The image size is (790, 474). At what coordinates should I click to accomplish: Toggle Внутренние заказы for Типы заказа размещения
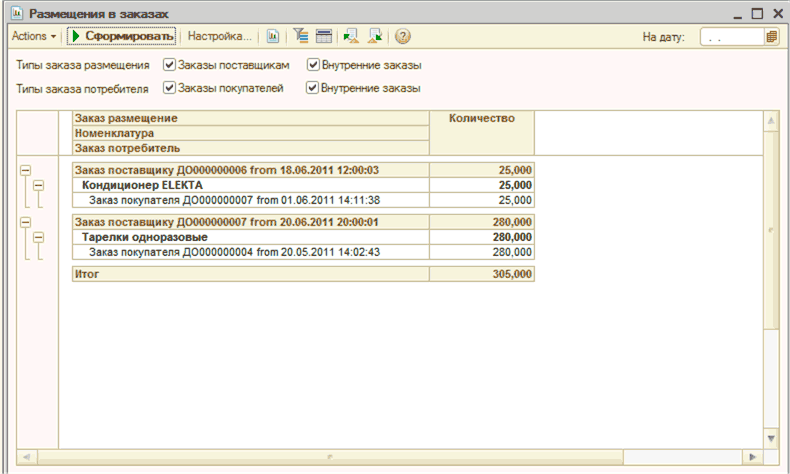pyautogui.click(x=313, y=65)
